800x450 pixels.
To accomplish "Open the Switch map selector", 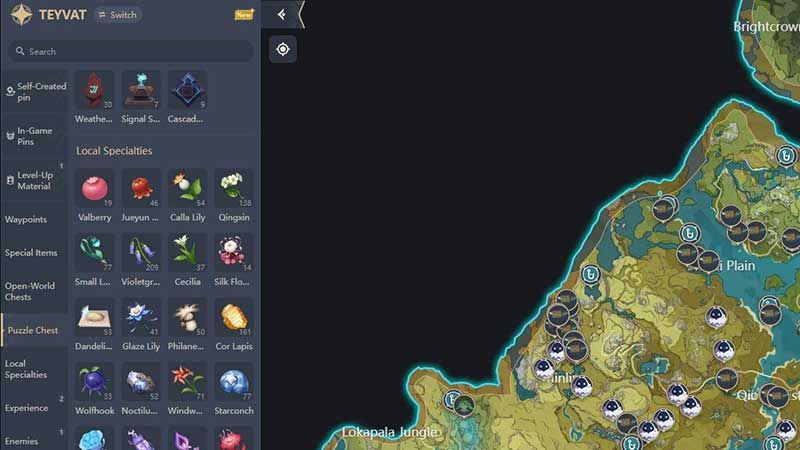I will pyautogui.click(x=118, y=15).
